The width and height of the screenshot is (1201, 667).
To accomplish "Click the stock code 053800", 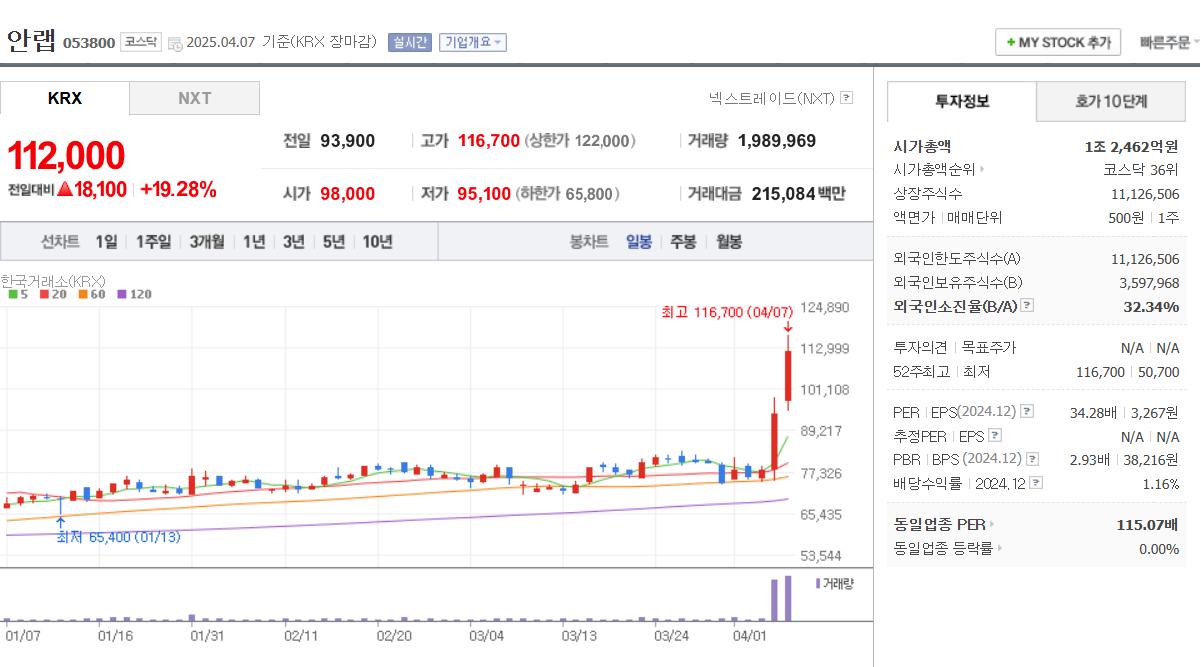I will click(x=89, y=43).
